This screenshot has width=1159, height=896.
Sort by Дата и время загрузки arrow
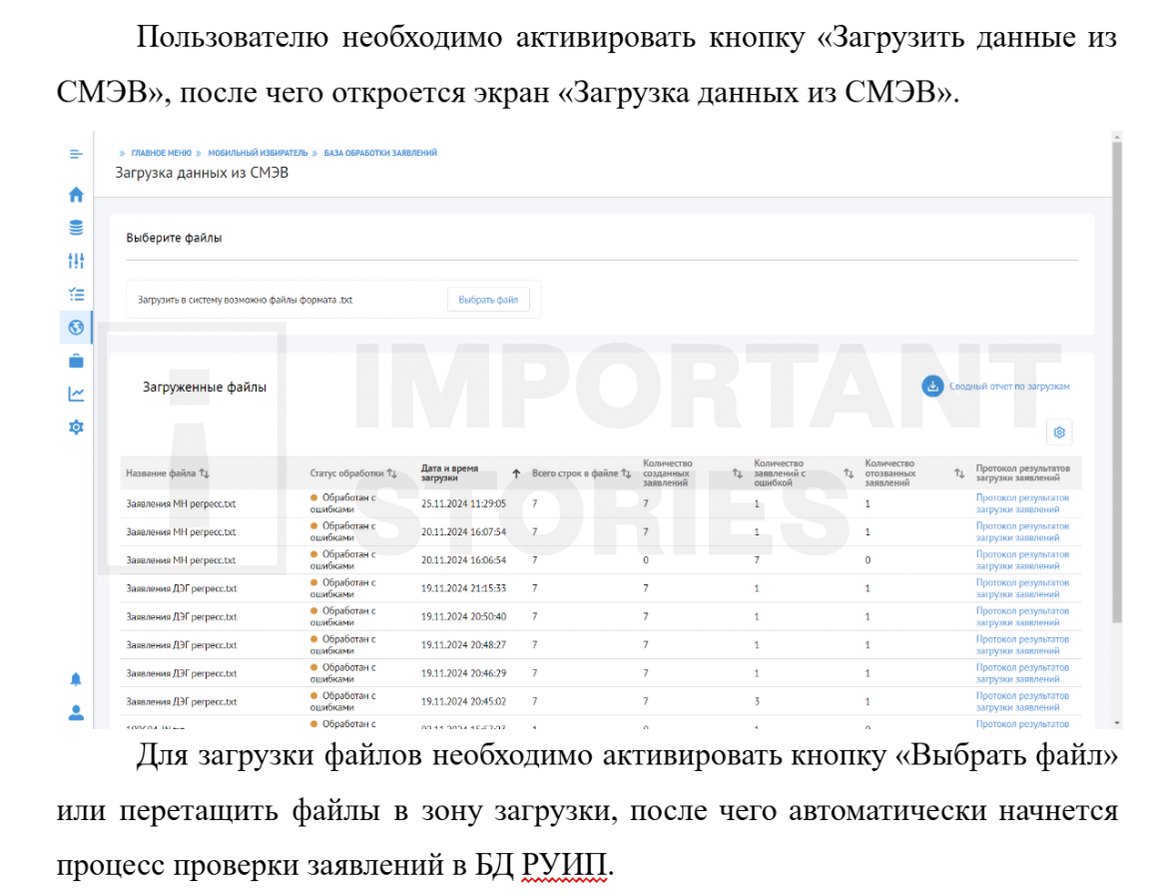(516, 473)
